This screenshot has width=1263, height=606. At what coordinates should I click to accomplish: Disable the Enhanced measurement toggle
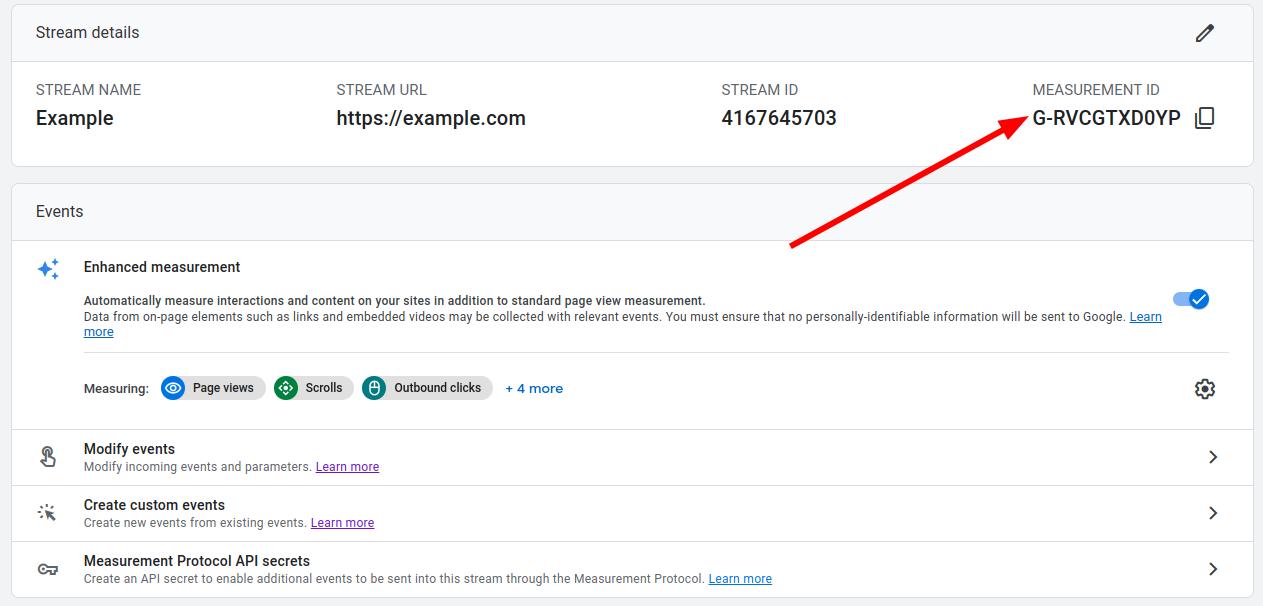(x=1191, y=298)
